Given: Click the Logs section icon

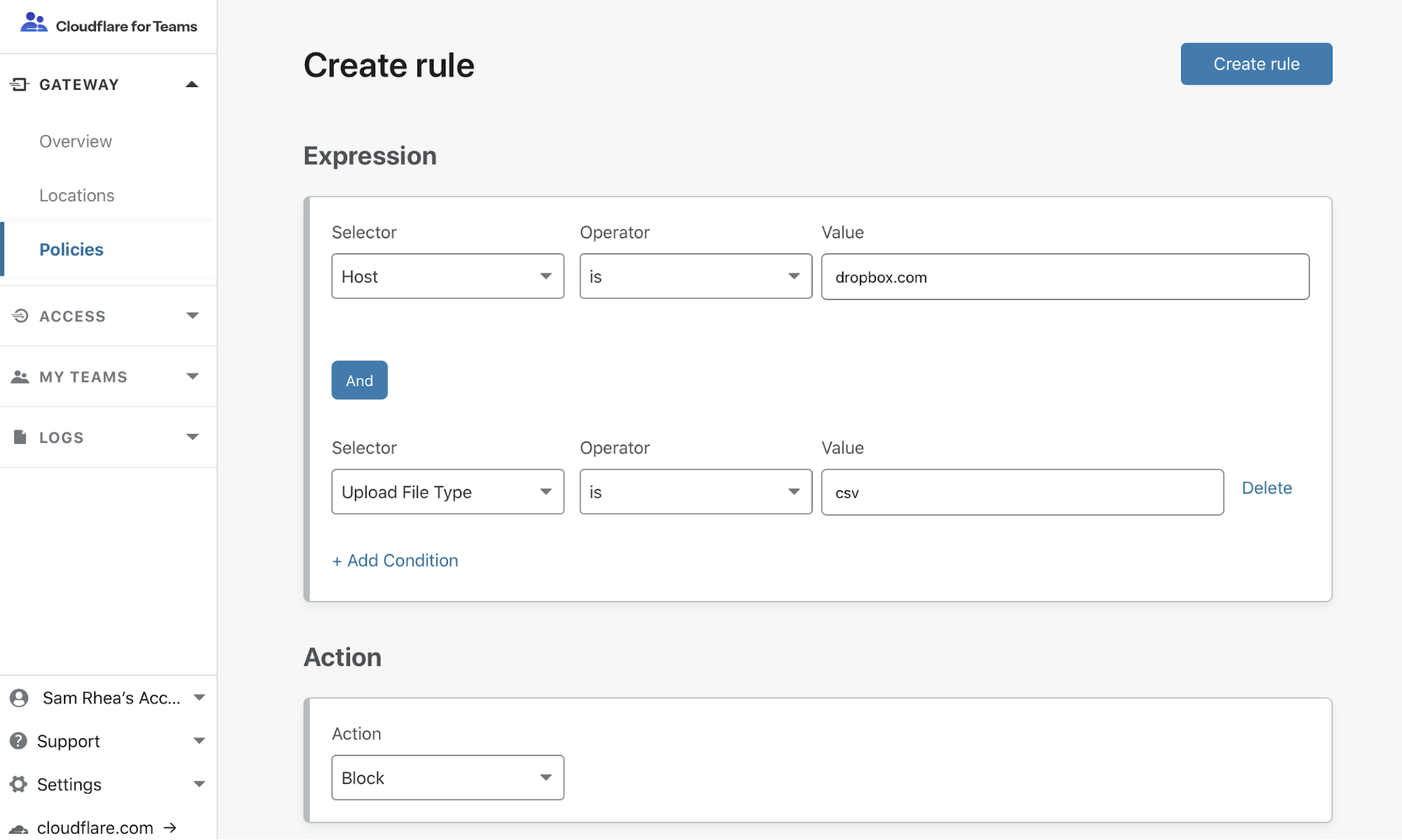Looking at the screenshot, I should tap(20, 436).
